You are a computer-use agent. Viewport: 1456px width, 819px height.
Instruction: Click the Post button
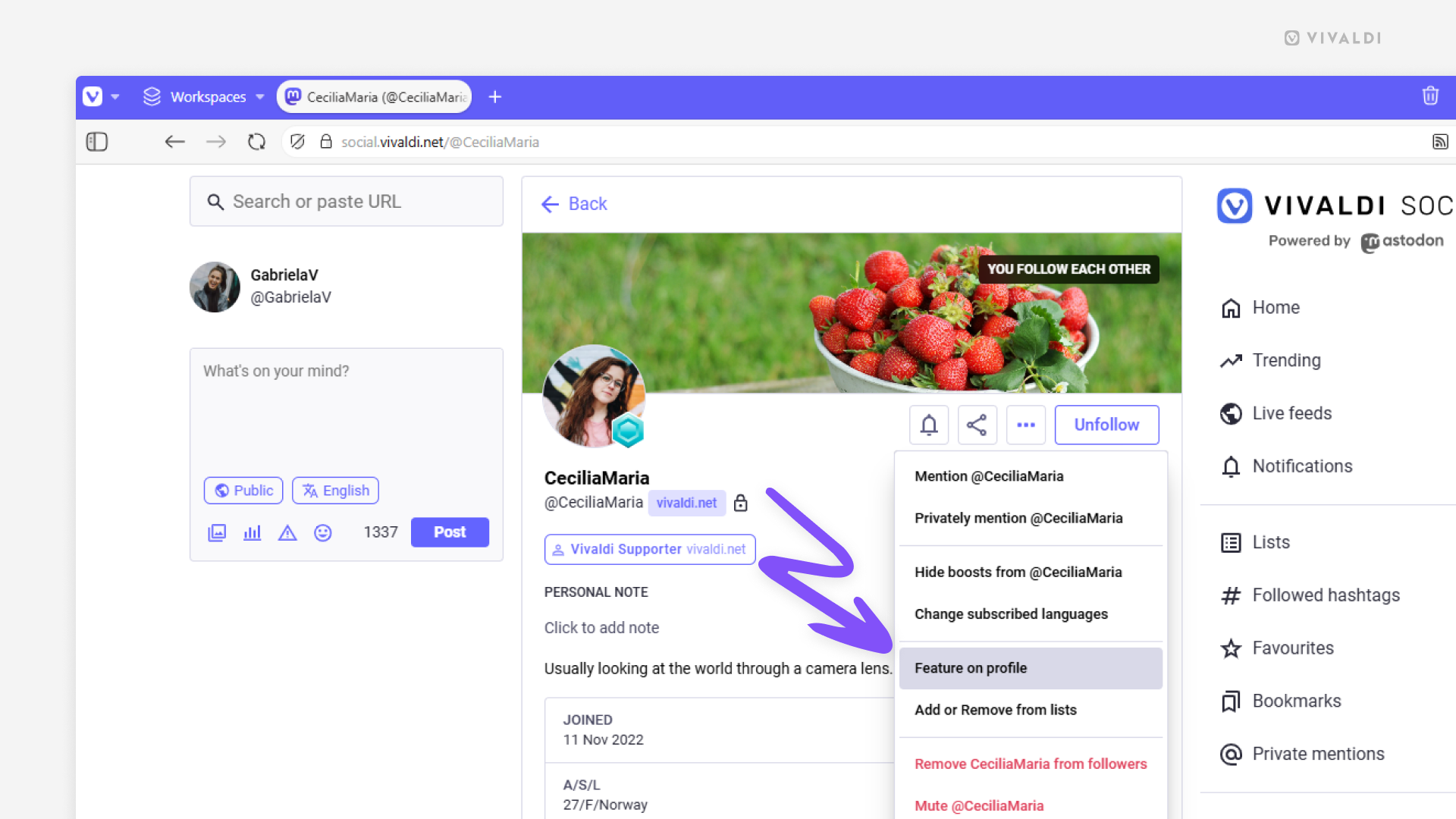coord(450,532)
